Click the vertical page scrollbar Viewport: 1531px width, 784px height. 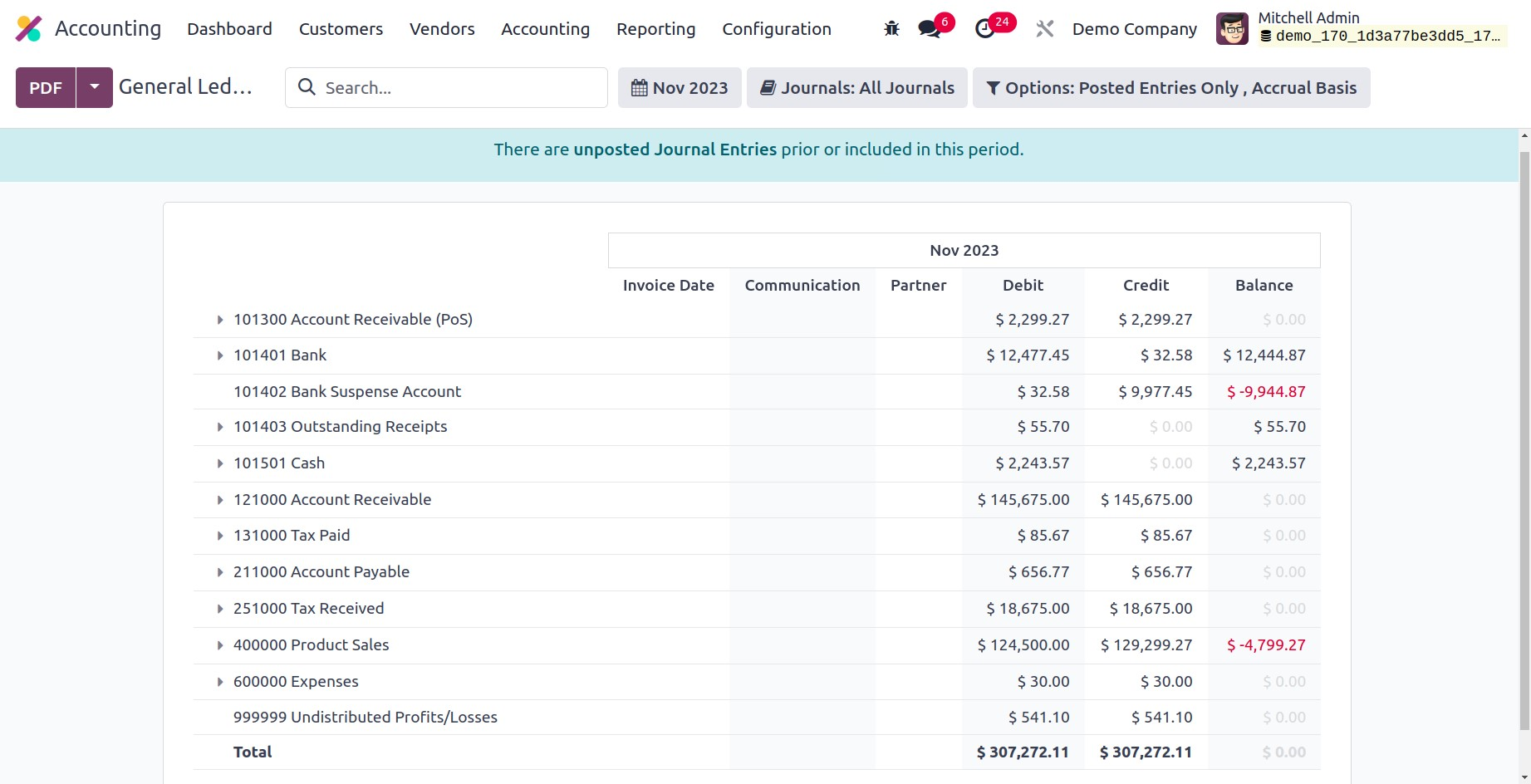tap(1524, 440)
